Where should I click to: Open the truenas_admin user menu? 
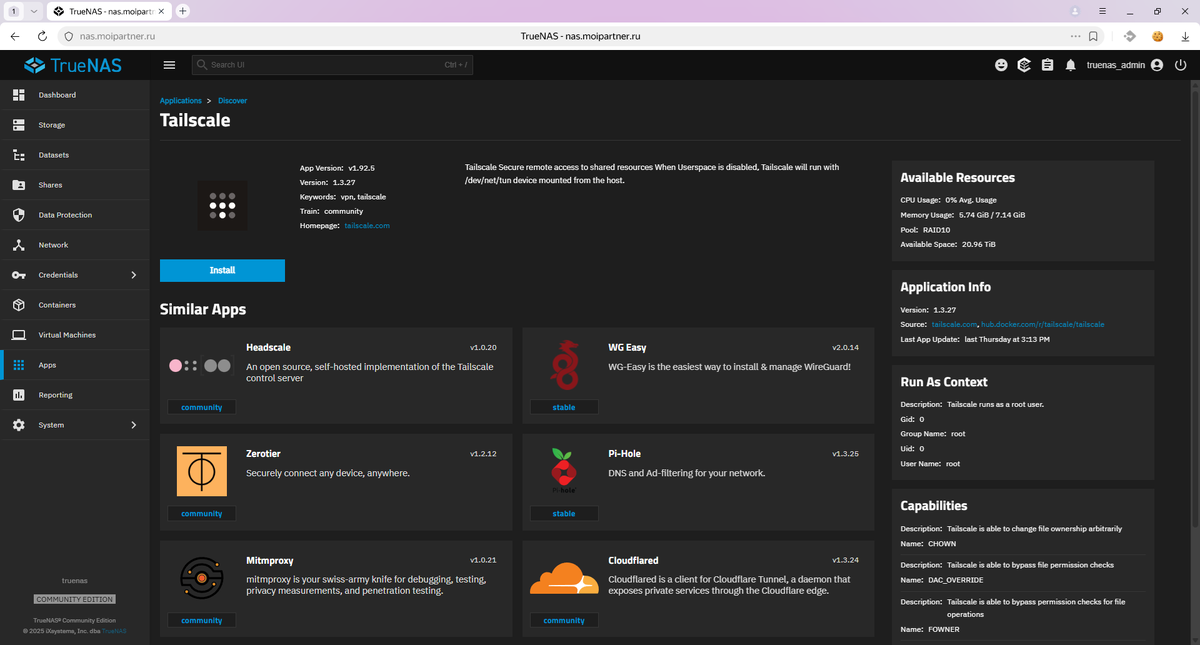pos(1125,65)
